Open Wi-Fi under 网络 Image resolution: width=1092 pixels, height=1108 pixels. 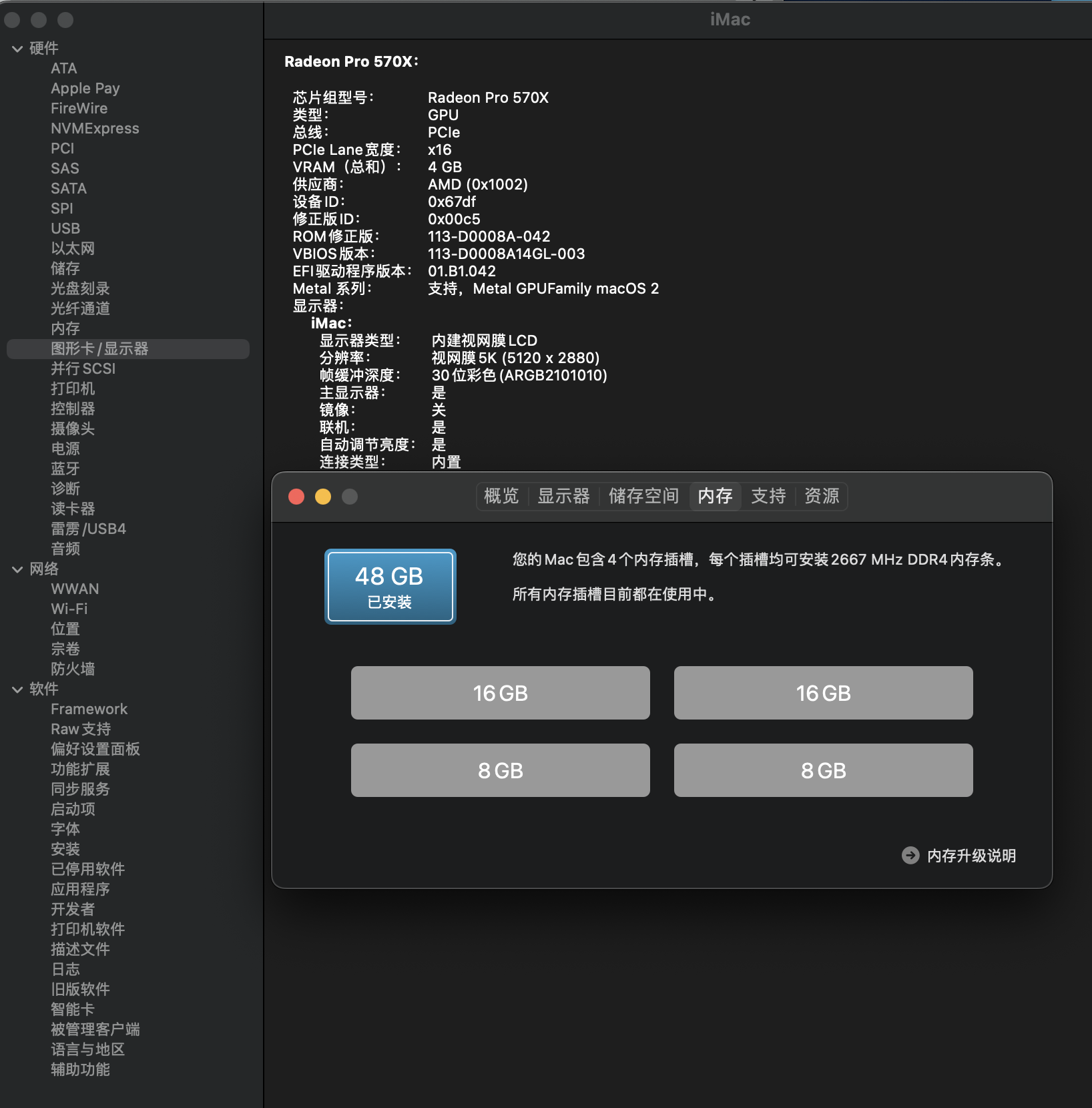tap(69, 609)
